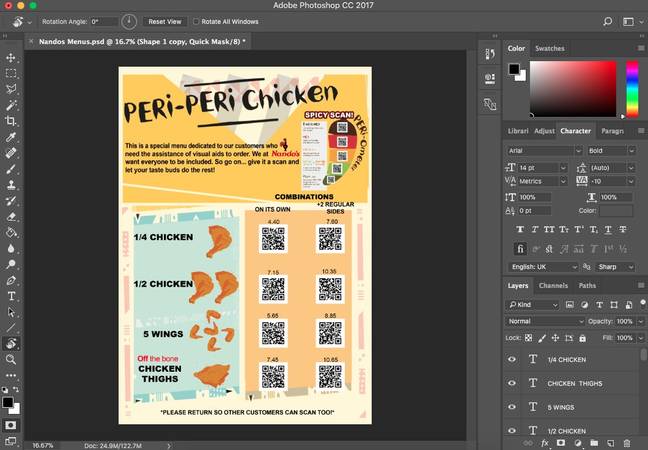This screenshot has height=450, width=648.
Task: Select the Polygonal Lasso tool
Action: coord(11,89)
